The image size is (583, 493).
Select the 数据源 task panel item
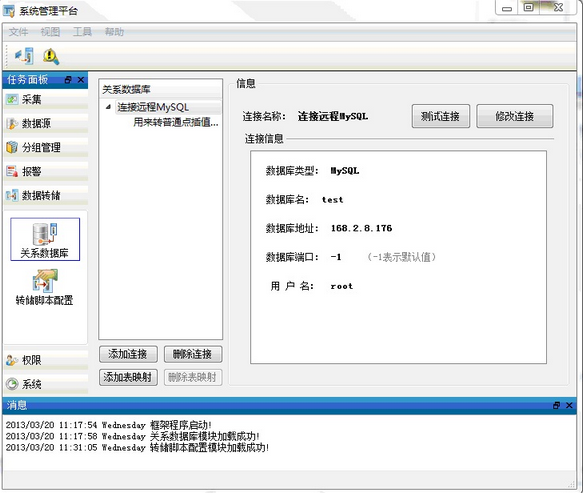point(46,123)
